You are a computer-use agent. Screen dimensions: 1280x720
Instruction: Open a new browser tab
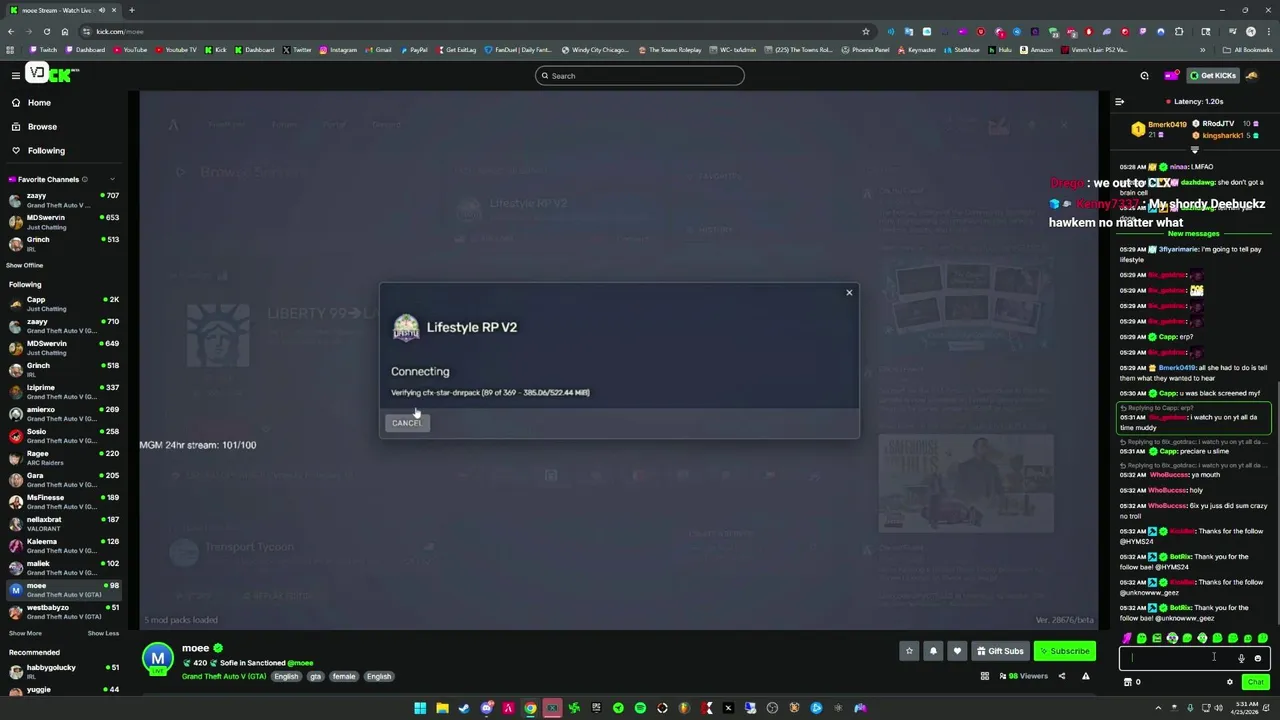131,10
